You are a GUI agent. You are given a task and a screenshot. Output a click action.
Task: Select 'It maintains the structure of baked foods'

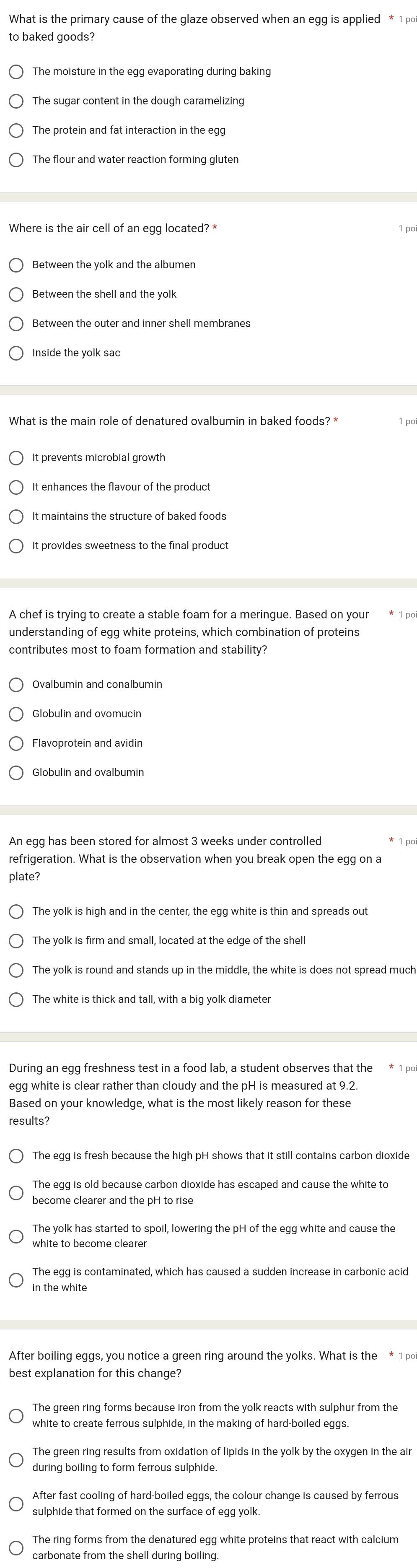tap(16, 516)
